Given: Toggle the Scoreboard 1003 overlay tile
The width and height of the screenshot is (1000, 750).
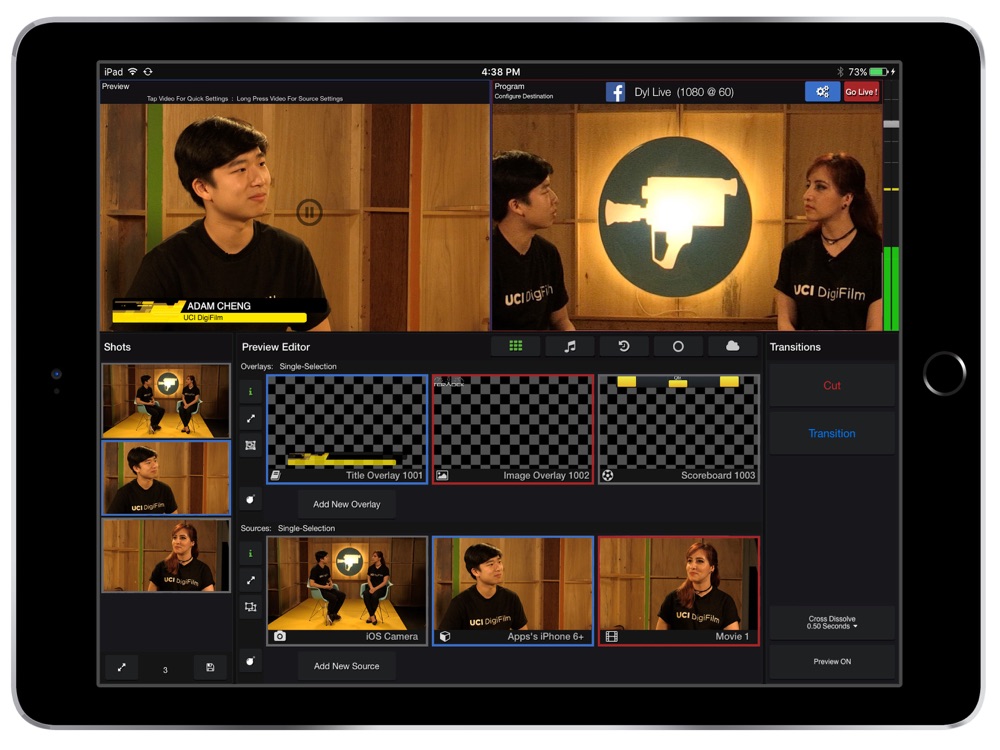Looking at the screenshot, I should point(679,429).
